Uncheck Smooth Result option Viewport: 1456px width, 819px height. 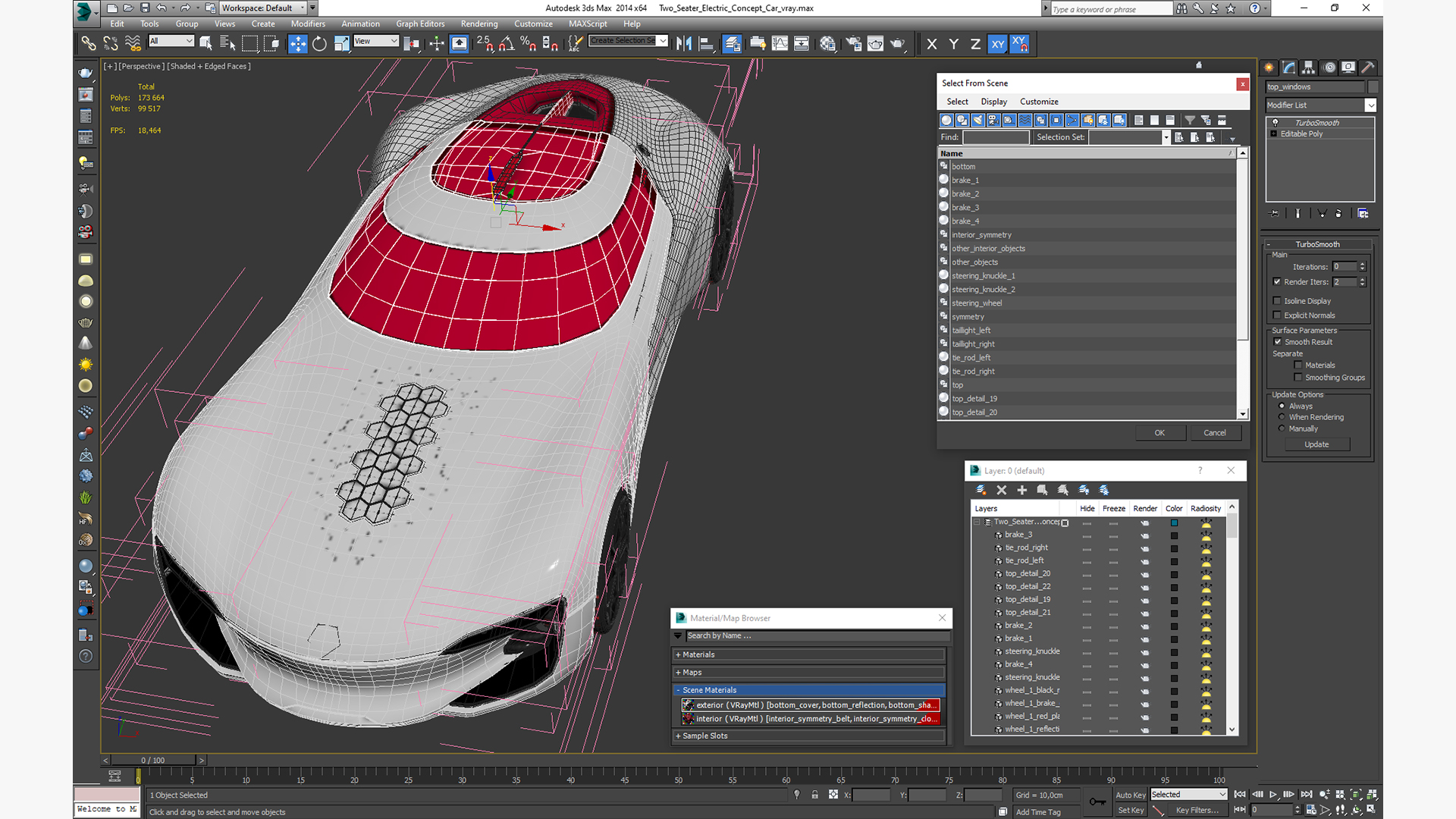[1277, 342]
